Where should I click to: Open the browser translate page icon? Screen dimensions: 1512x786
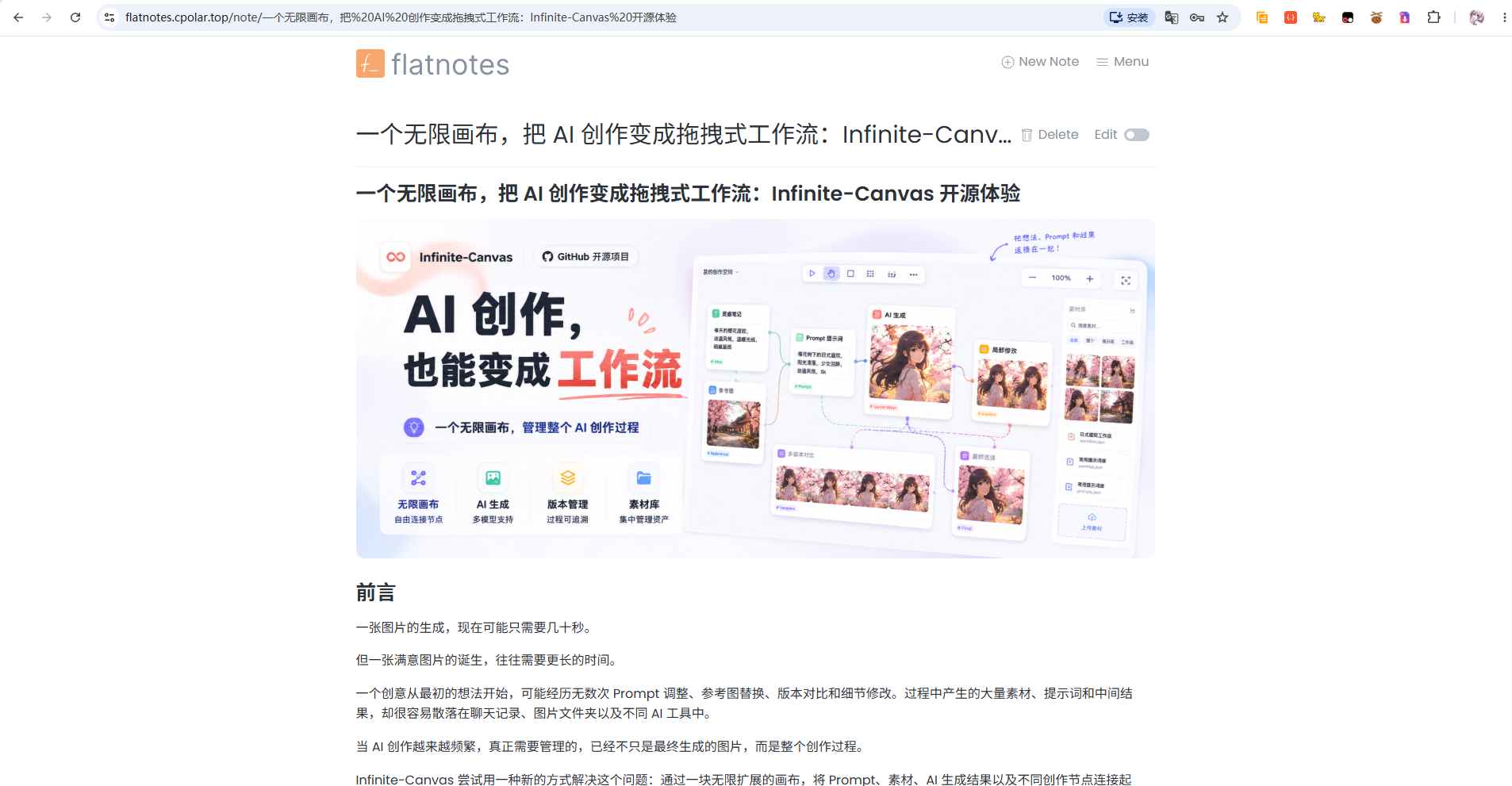[1171, 17]
